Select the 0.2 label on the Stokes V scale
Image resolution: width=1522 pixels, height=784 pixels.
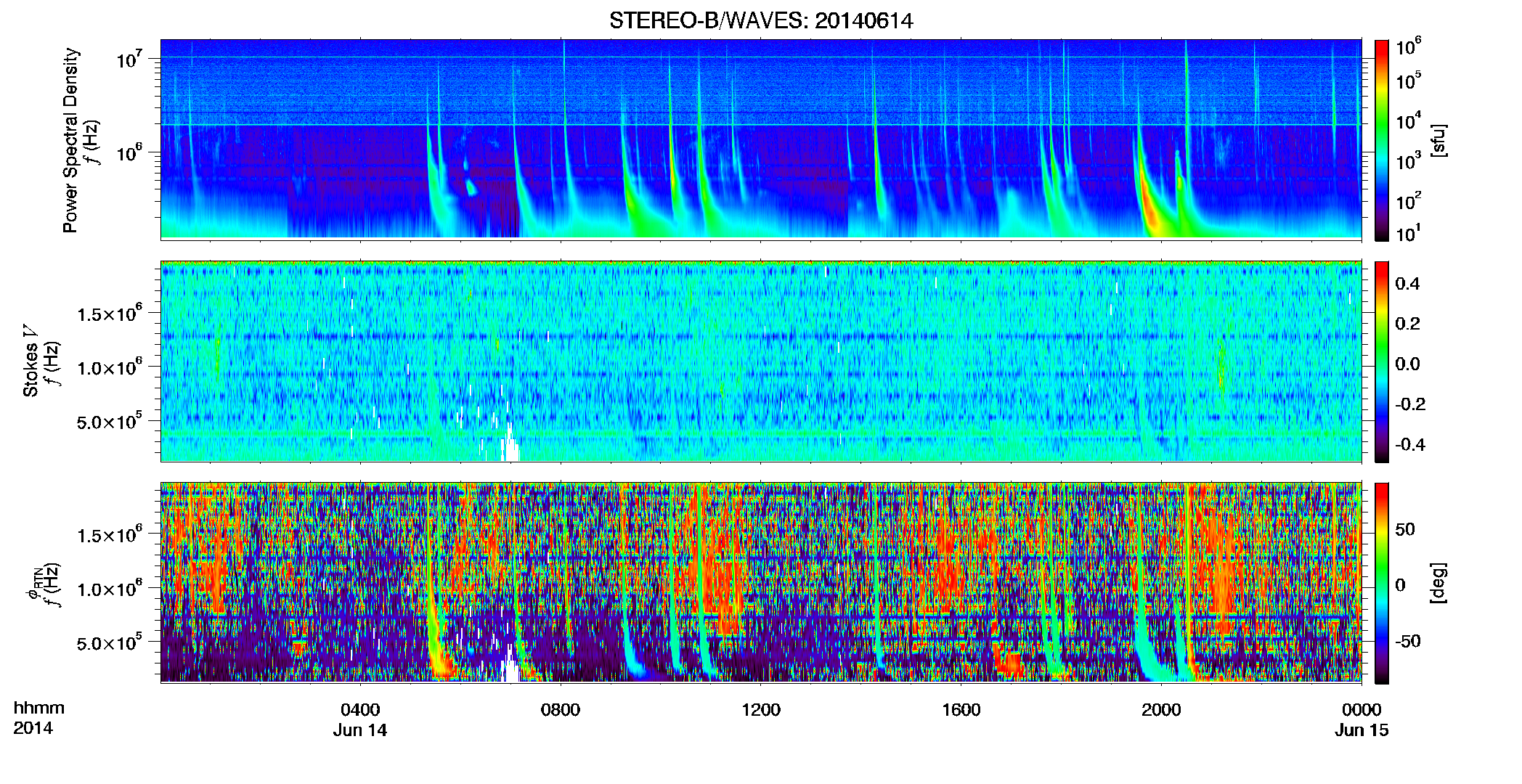click(x=1407, y=324)
